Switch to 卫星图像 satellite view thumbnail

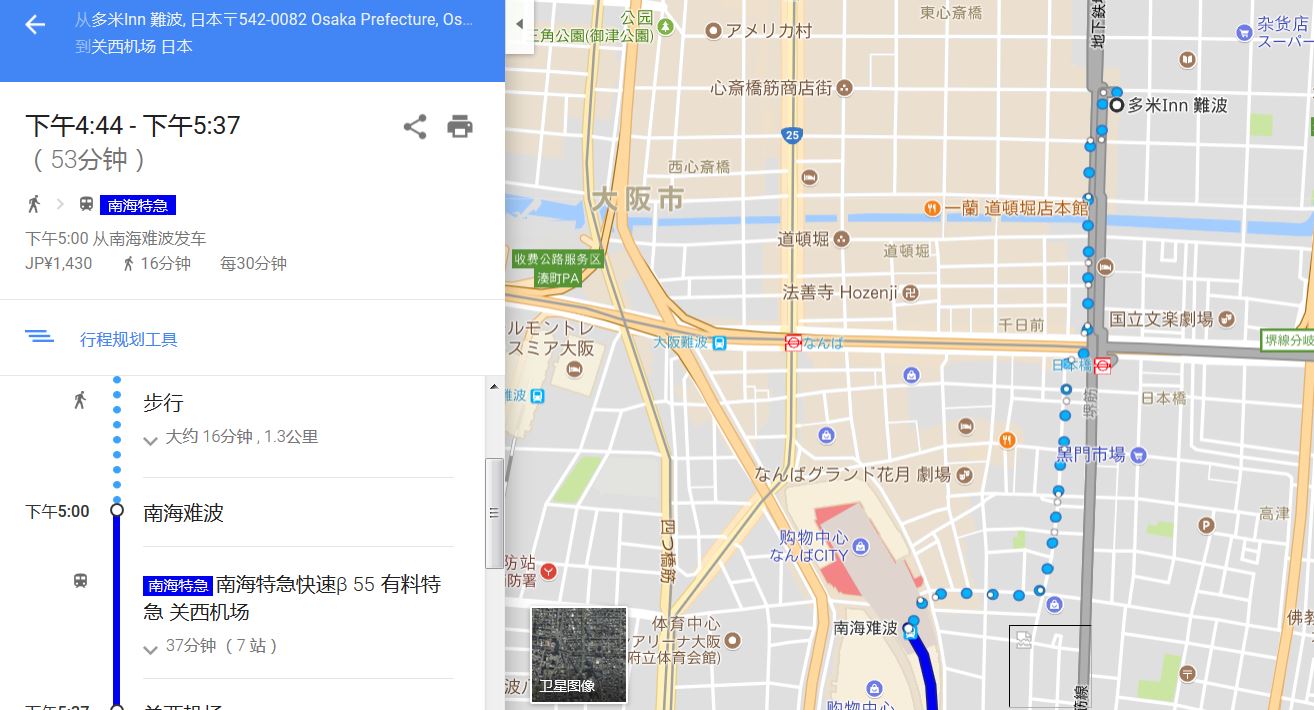click(x=579, y=654)
